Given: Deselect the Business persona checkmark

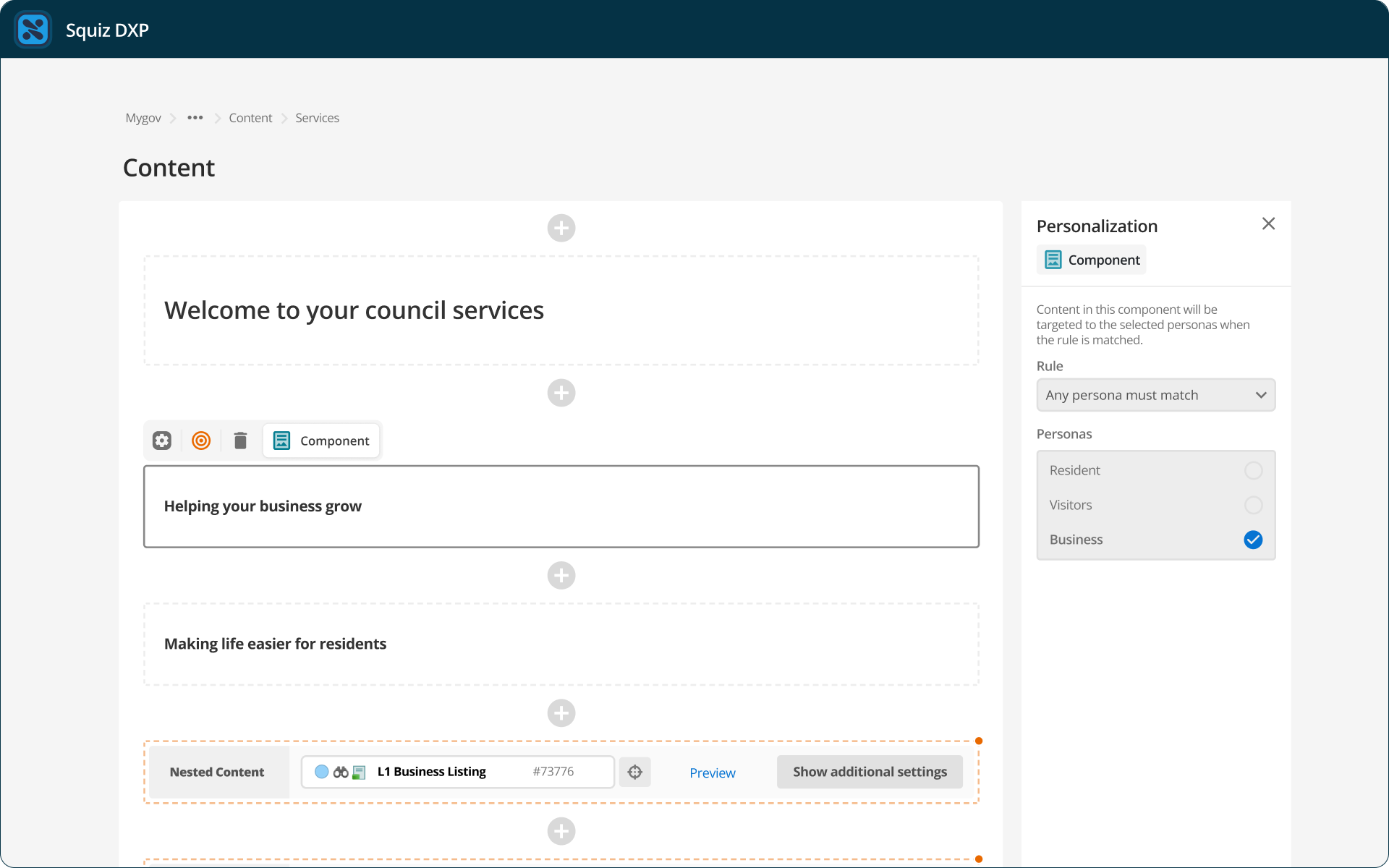Looking at the screenshot, I should (x=1253, y=540).
